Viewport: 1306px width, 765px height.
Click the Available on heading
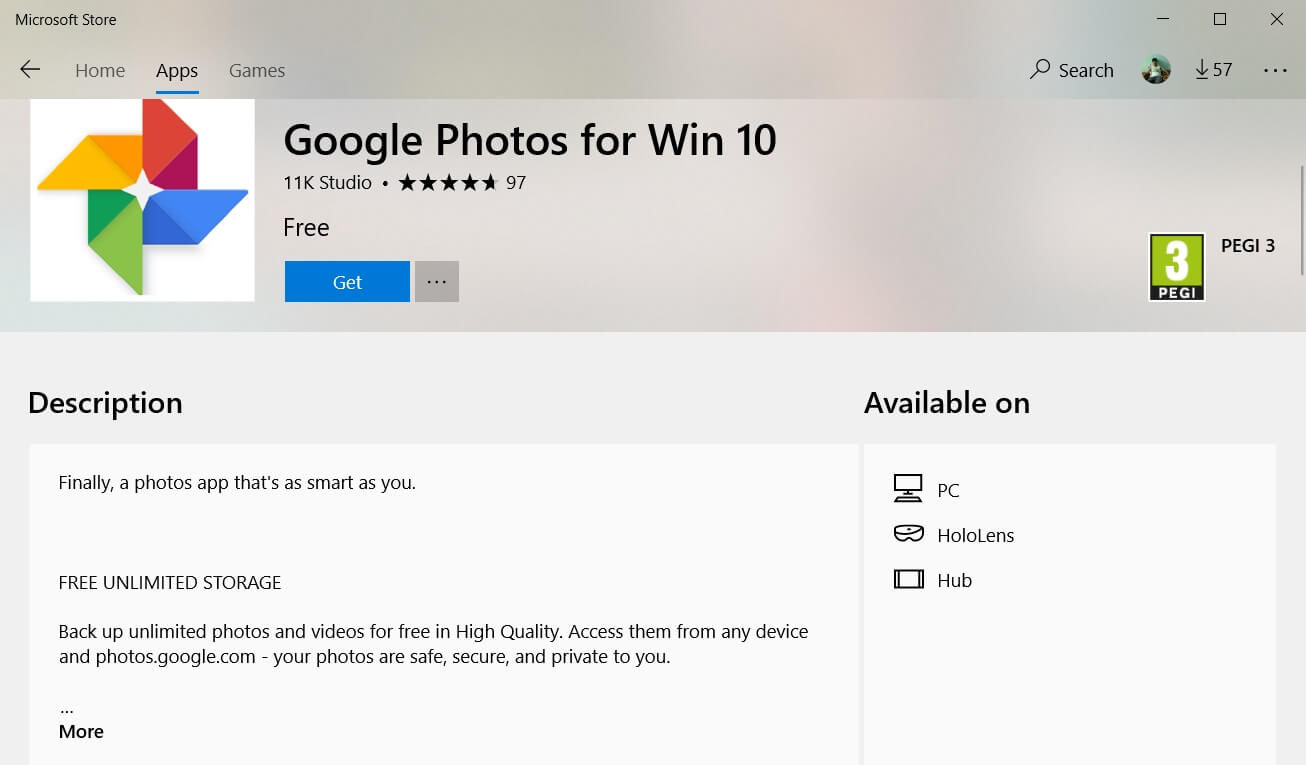pos(947,403)
